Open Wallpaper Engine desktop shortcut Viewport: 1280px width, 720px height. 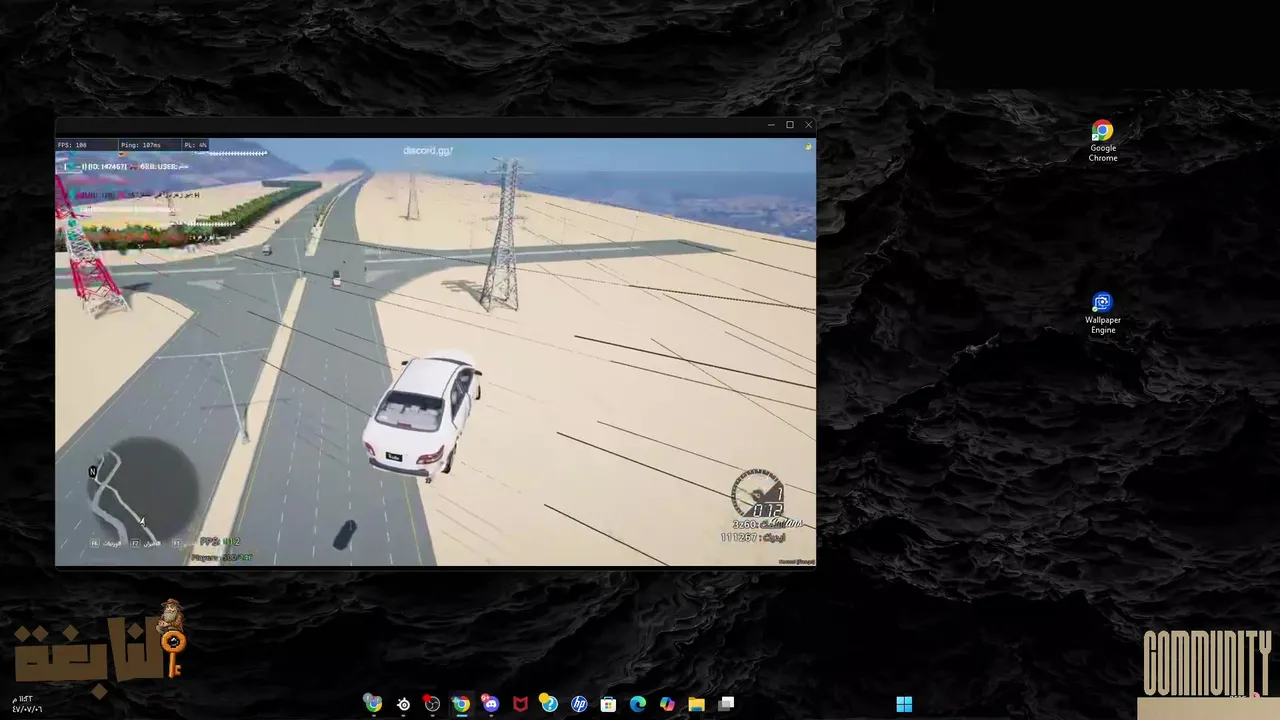pos(1102,313)
